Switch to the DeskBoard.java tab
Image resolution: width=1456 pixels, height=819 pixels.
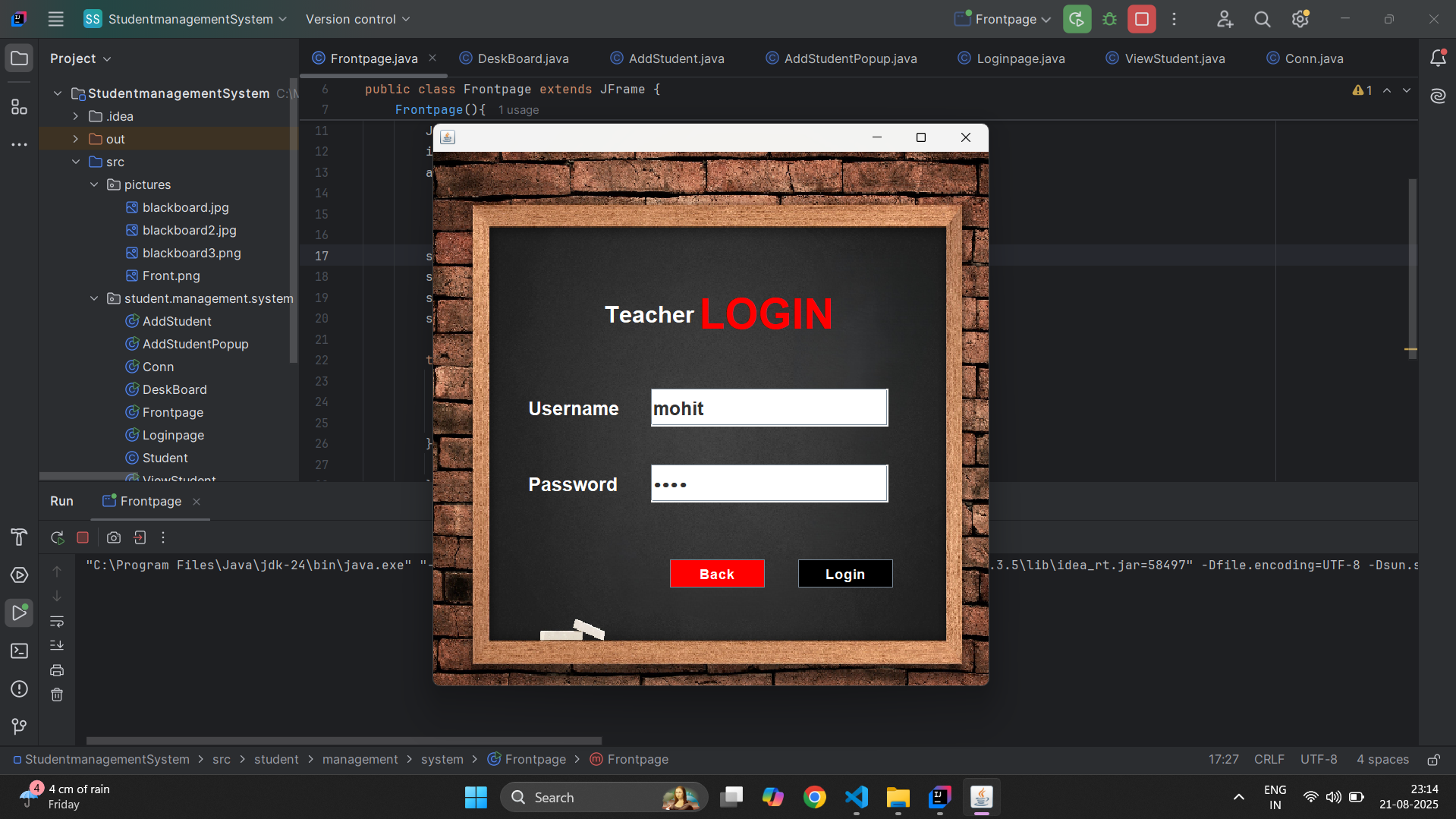click(x=522, y=58)
